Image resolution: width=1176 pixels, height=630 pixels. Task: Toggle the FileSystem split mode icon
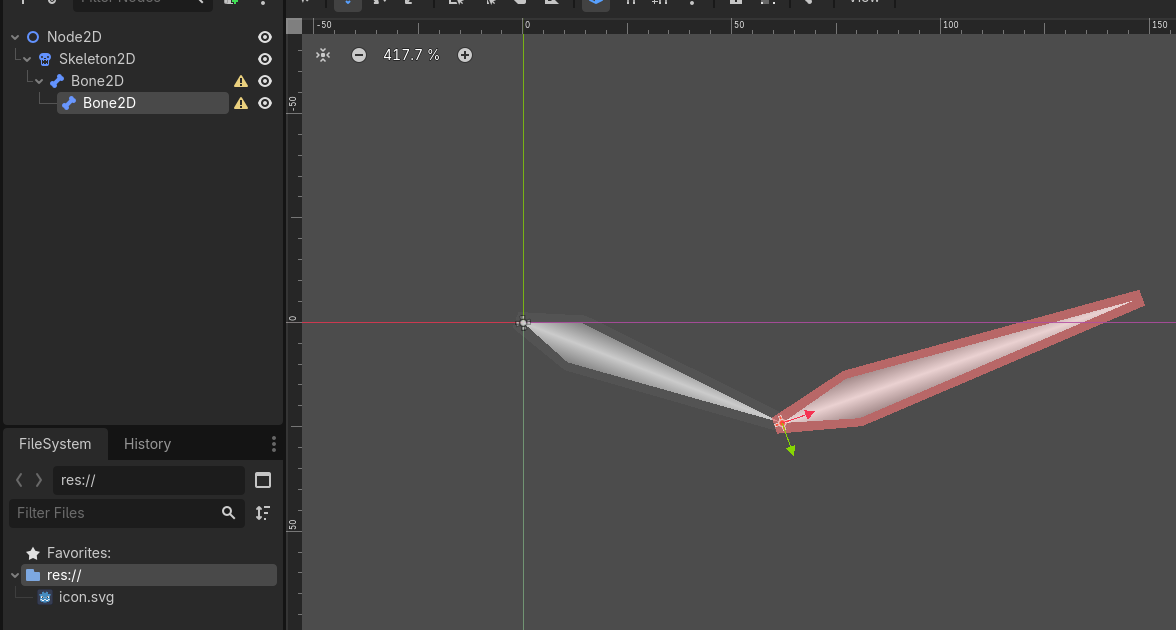point(263,480)
